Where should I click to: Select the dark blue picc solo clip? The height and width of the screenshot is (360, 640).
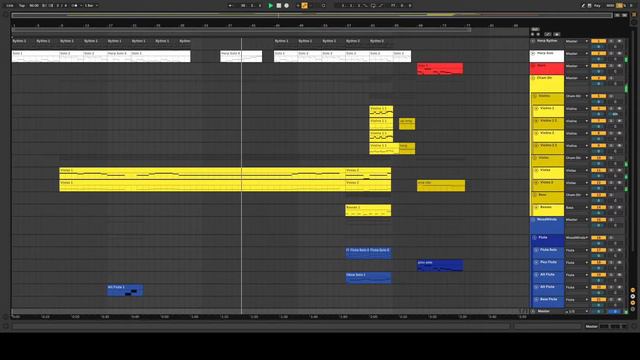coord(440,265)
